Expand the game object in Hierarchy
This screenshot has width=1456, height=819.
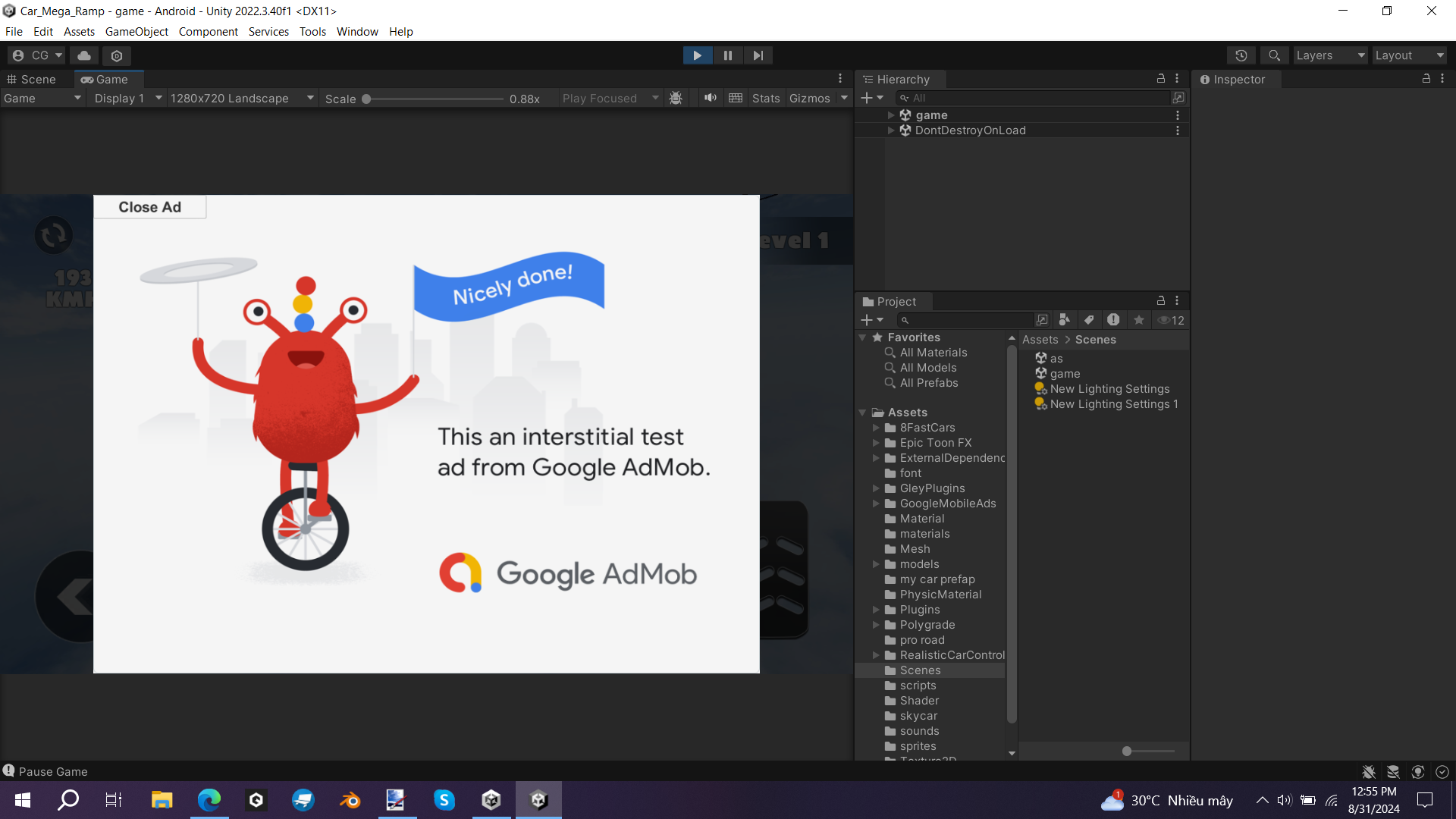coord(890,114)
